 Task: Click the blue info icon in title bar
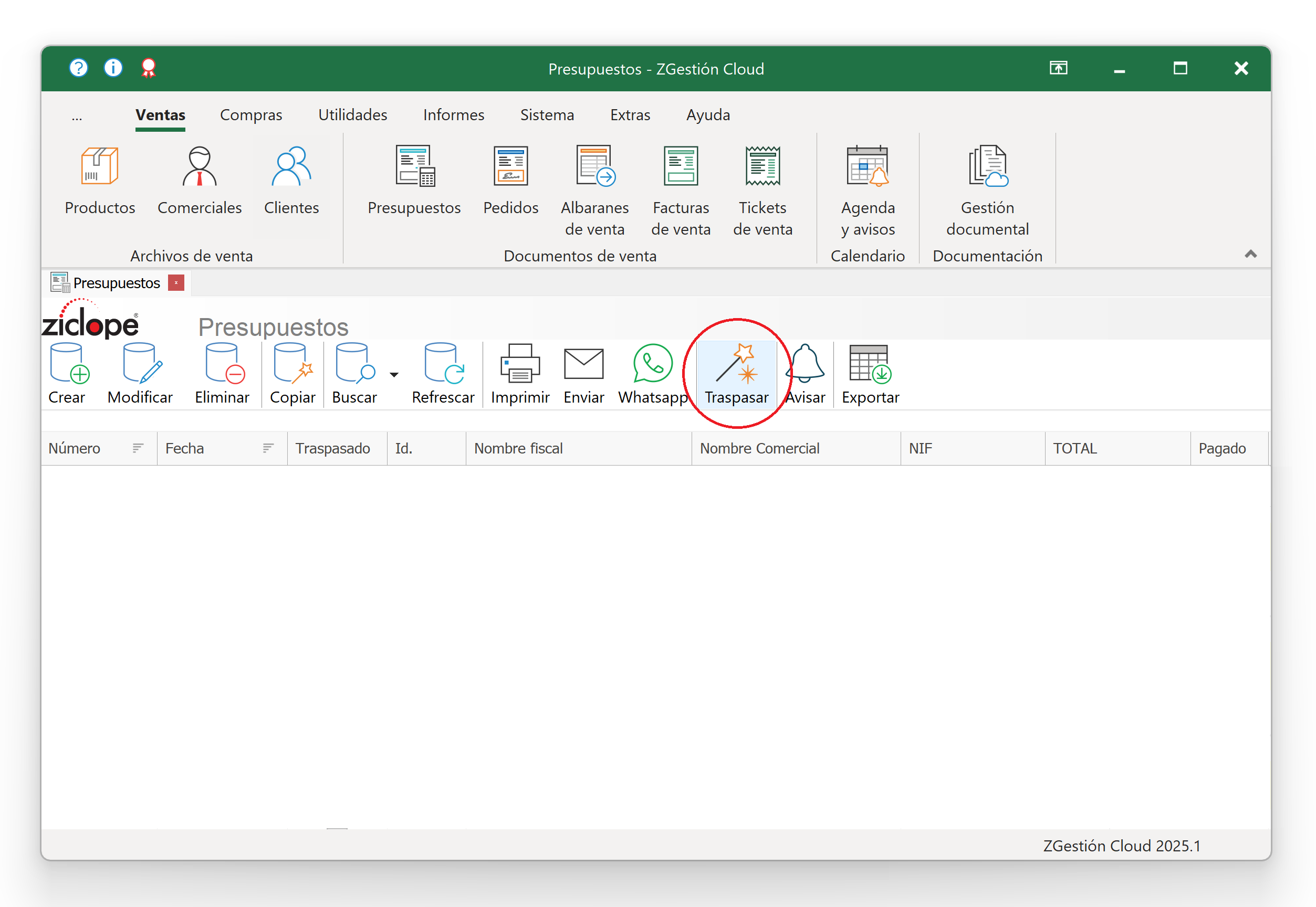coord(113,68)
